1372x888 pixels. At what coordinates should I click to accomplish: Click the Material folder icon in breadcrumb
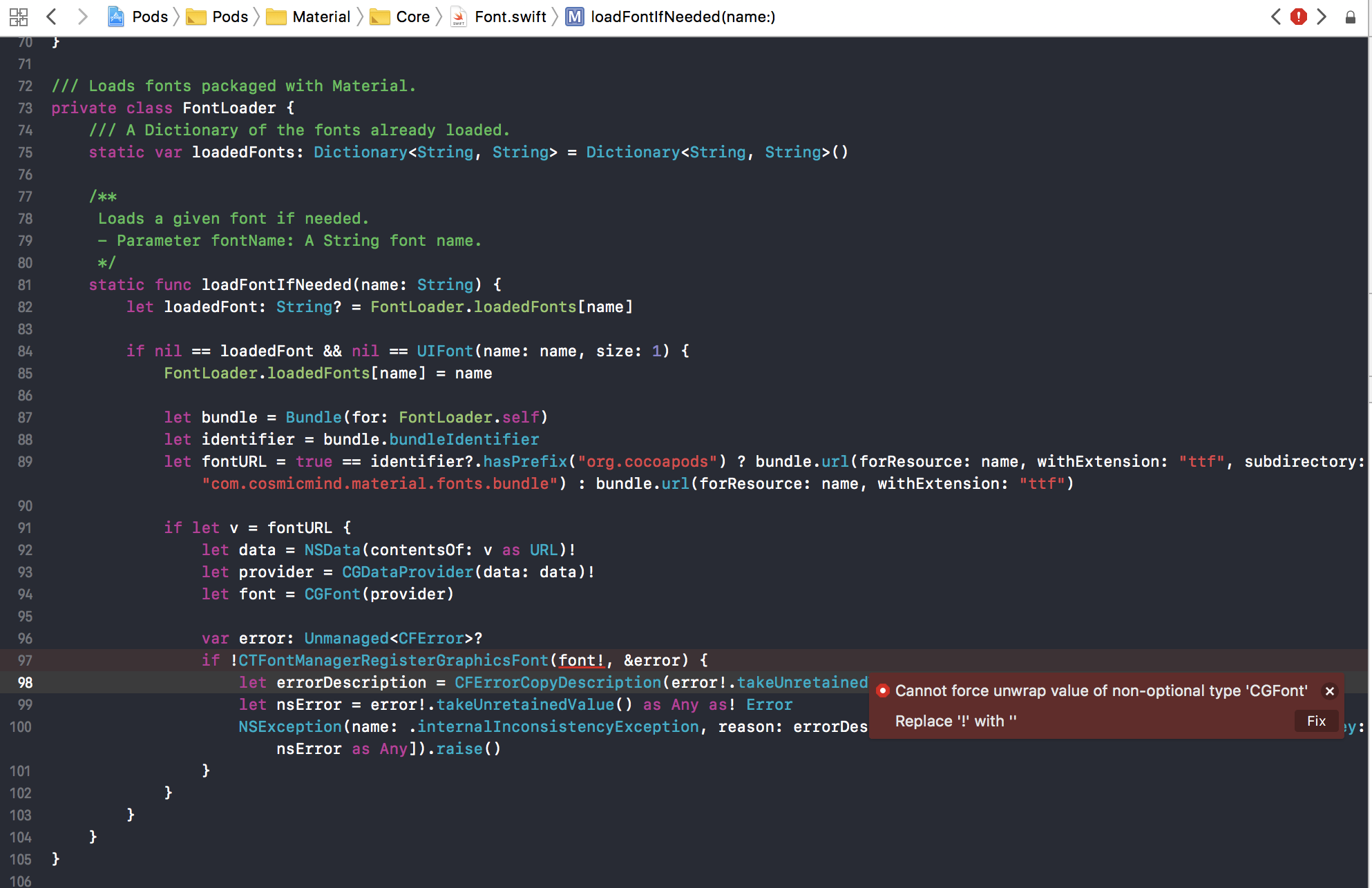(276, 17)
